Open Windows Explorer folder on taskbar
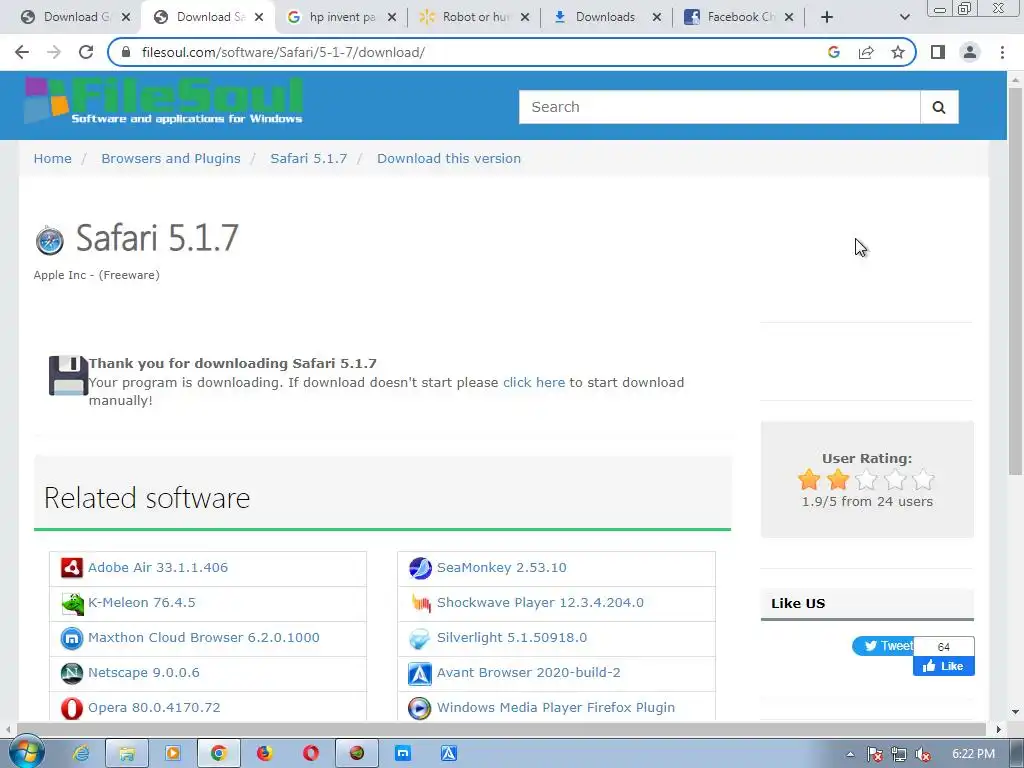 (x=127, y=754)
